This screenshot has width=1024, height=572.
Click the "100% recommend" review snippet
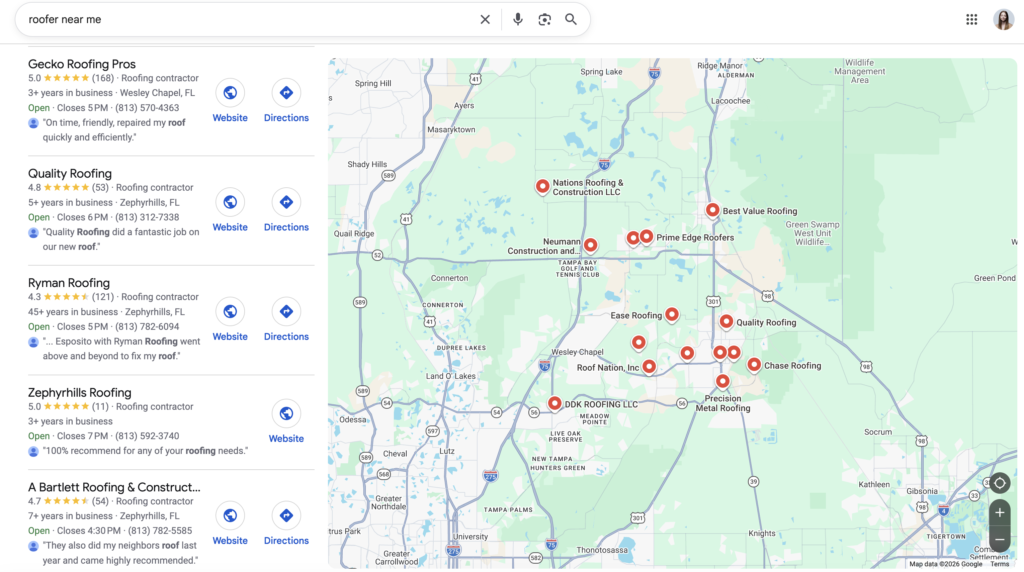tap(145, 451)
